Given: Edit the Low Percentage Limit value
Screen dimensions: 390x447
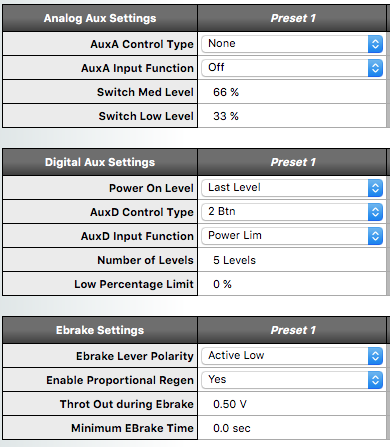Looking at the screenshot, I should [292, 284].
